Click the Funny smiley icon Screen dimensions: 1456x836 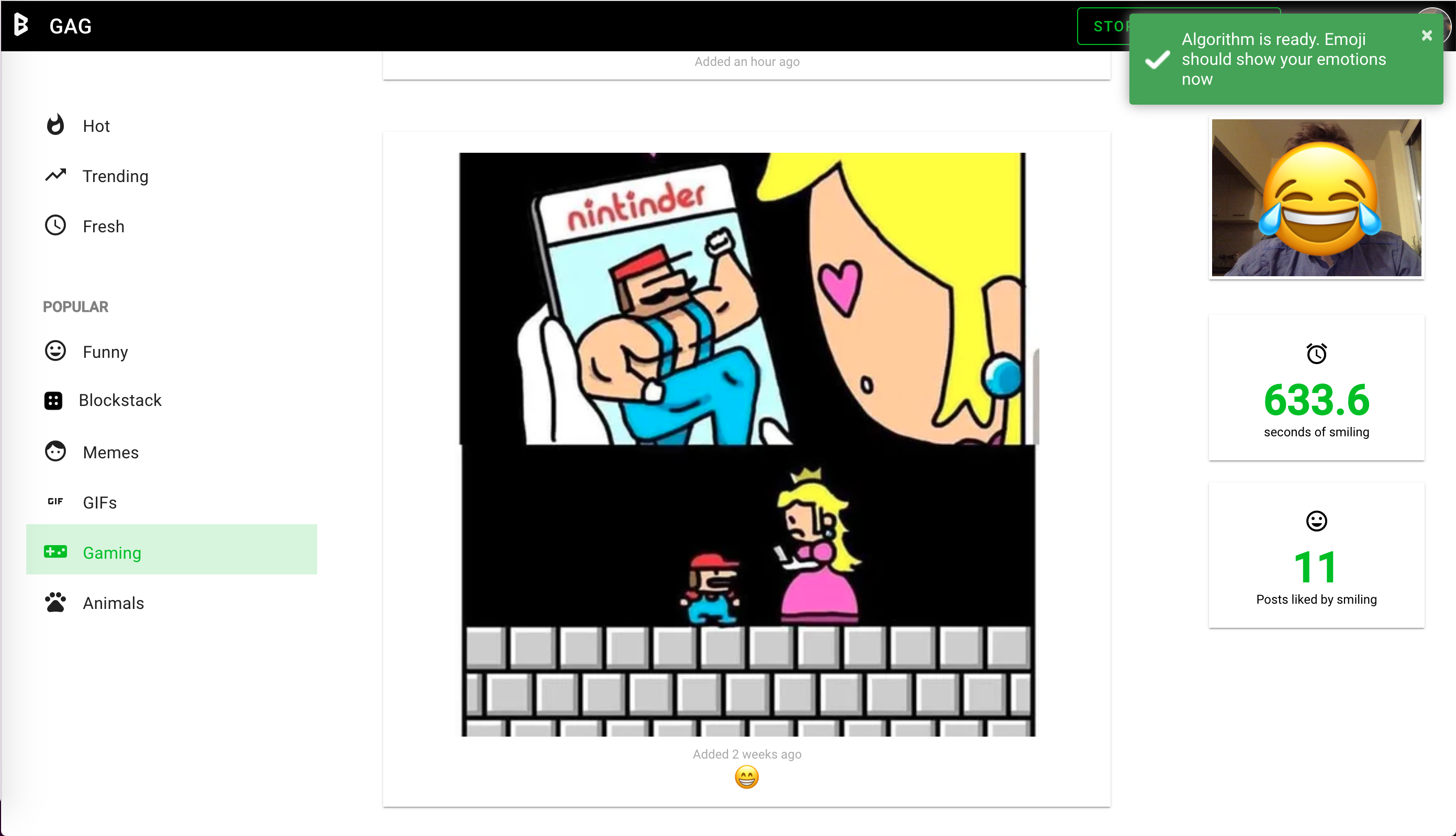pos(55,352)
